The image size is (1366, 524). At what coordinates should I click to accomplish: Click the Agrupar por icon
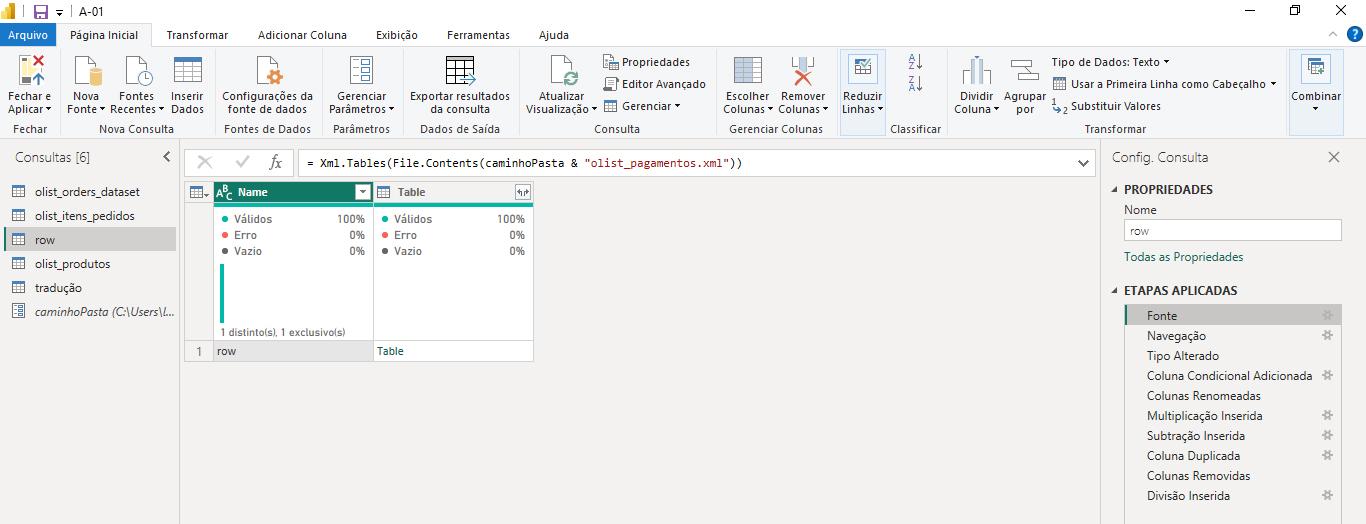1024,71
